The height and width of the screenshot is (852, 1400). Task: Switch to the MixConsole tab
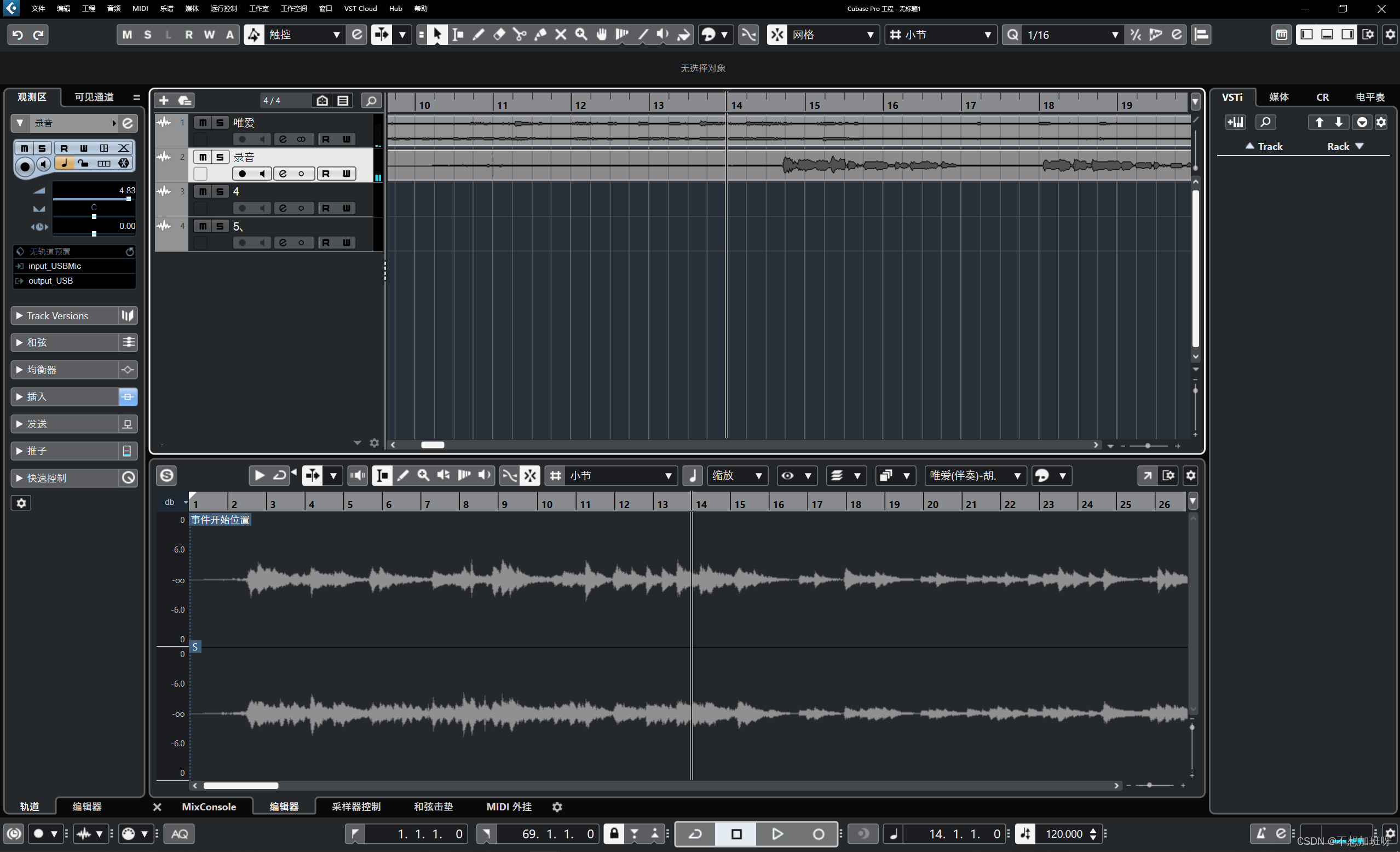coord(209,807)
